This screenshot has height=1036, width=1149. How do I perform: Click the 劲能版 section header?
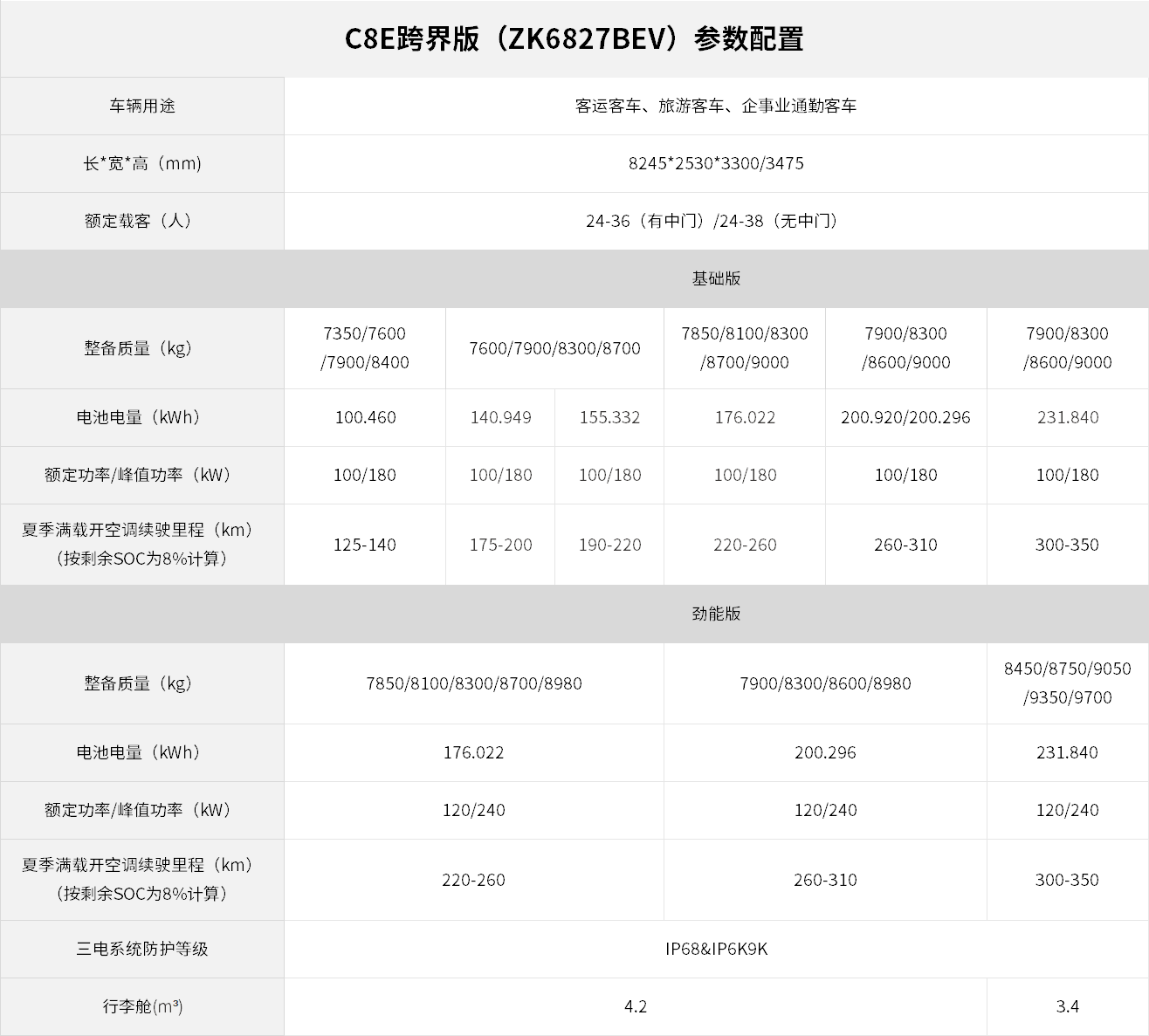click(x=716, y=614)
